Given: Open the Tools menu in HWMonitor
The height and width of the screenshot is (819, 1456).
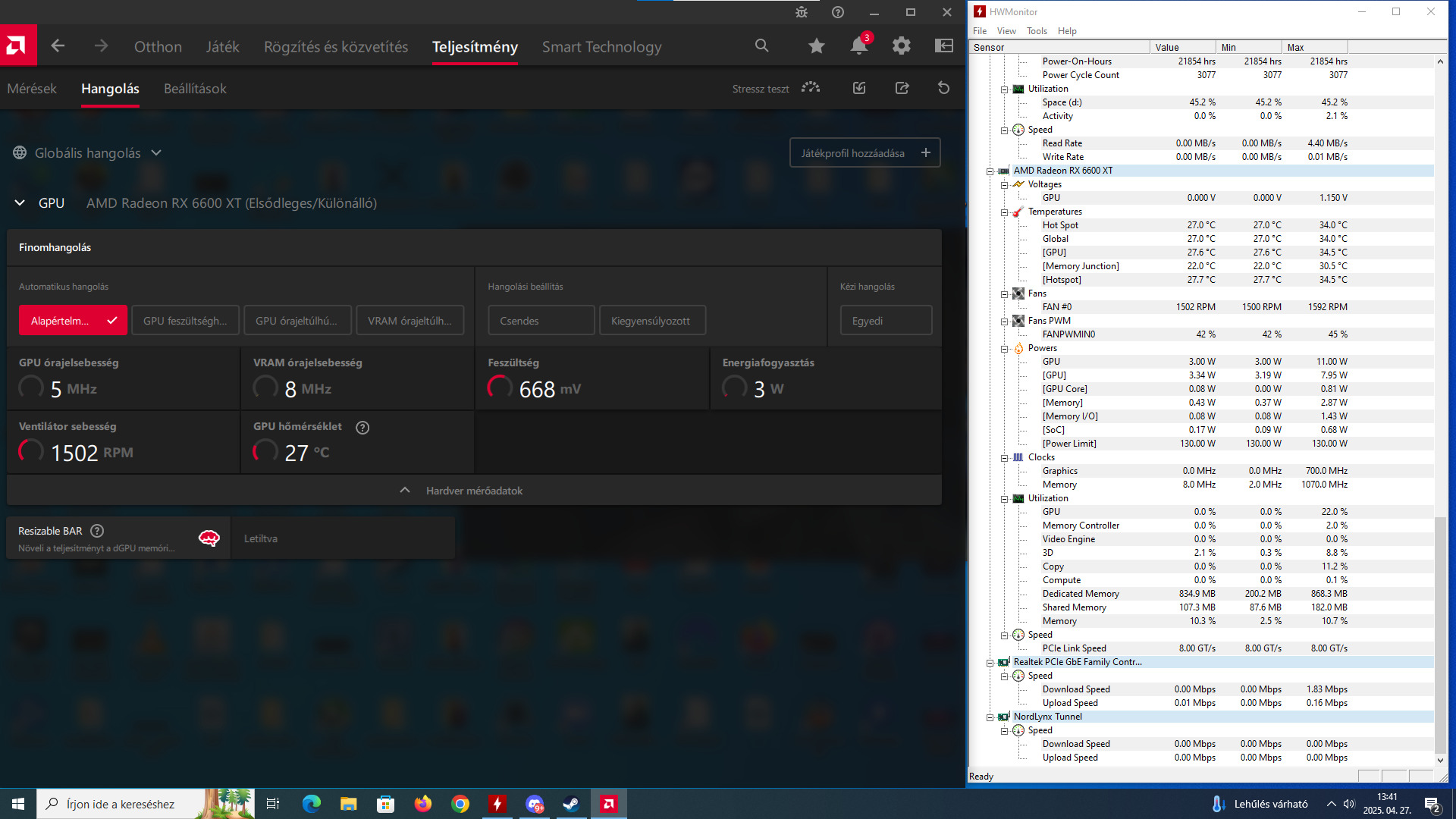Looking at the screenshot, I should pyautogui.click(x=1036, y=31).
